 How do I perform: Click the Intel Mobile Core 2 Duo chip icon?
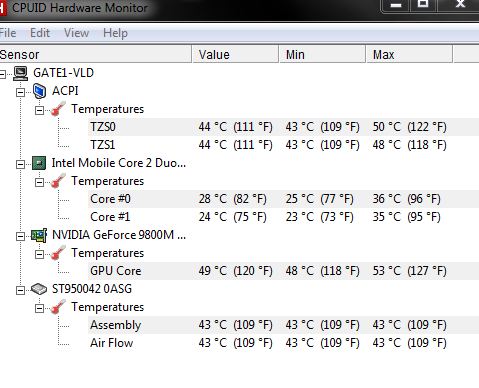[39, 163]
